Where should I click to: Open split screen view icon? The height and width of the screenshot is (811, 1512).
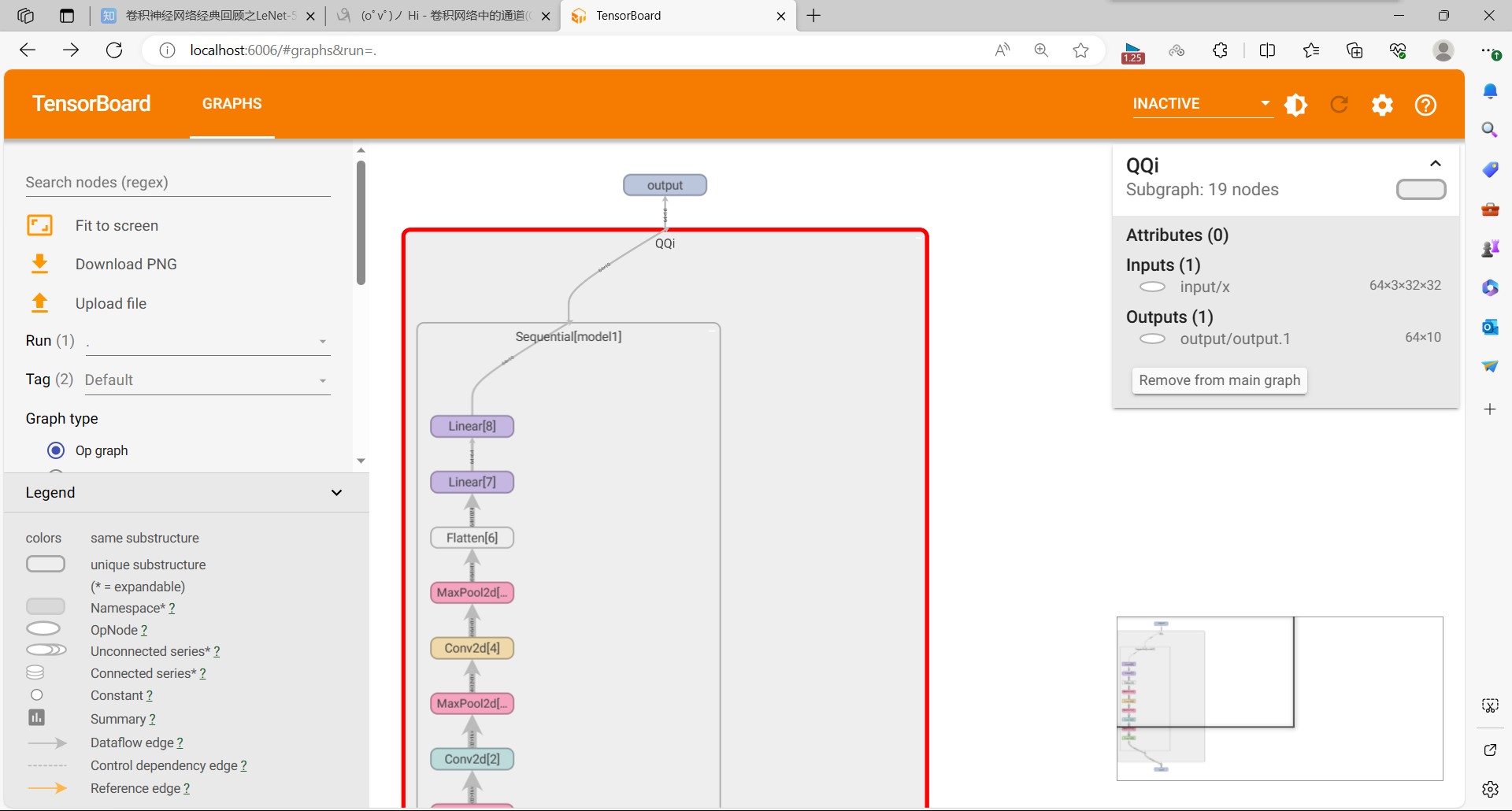1267,50
